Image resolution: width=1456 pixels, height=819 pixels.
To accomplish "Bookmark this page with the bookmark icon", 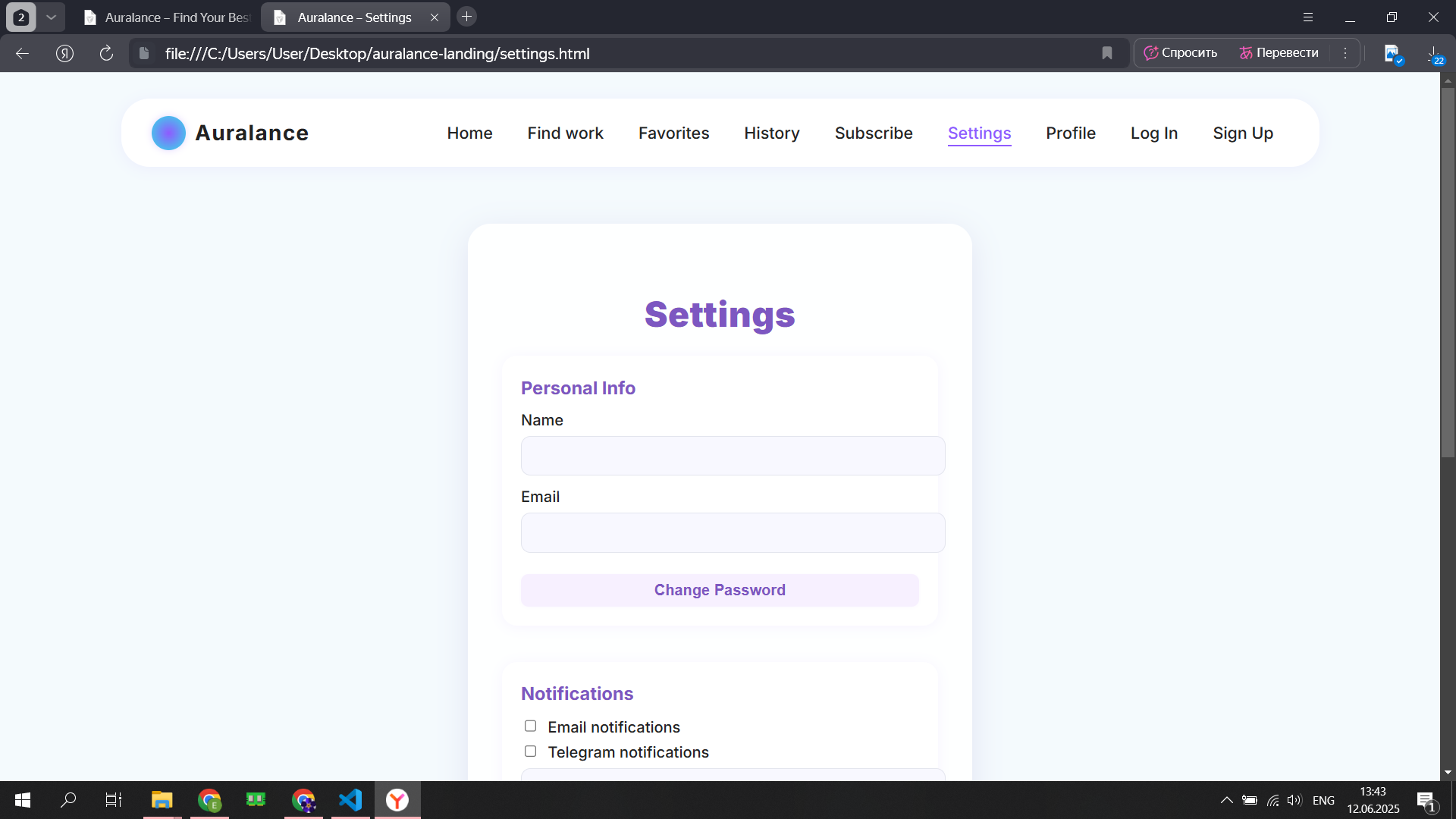I will (x=1106, y=53).
